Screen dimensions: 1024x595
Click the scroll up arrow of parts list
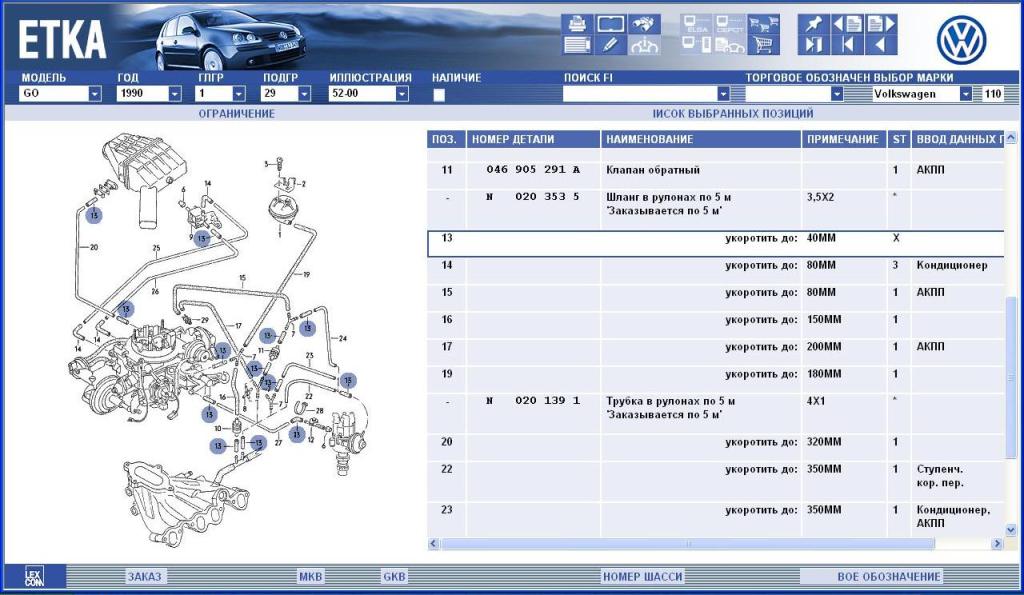(1011, 138)
